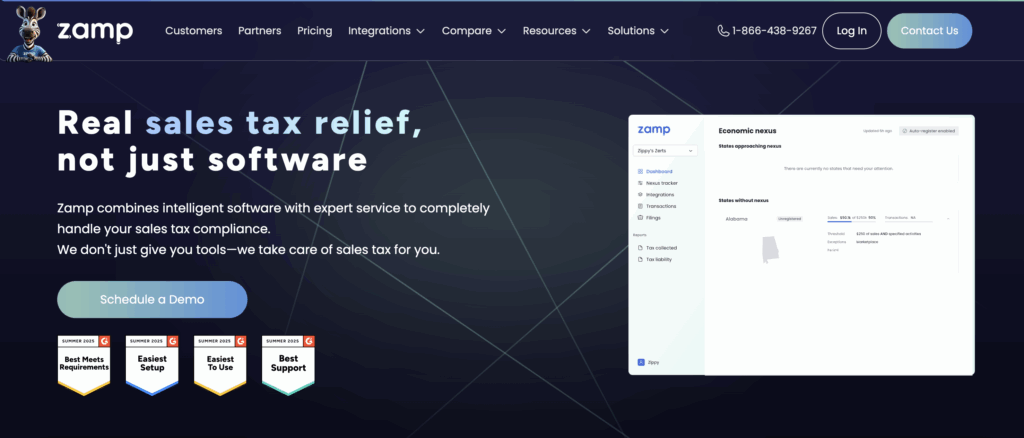Screen dimensions: 1024x438
Task: Click the Auto-register enabled badge
Action: click(x=929, y=131)
